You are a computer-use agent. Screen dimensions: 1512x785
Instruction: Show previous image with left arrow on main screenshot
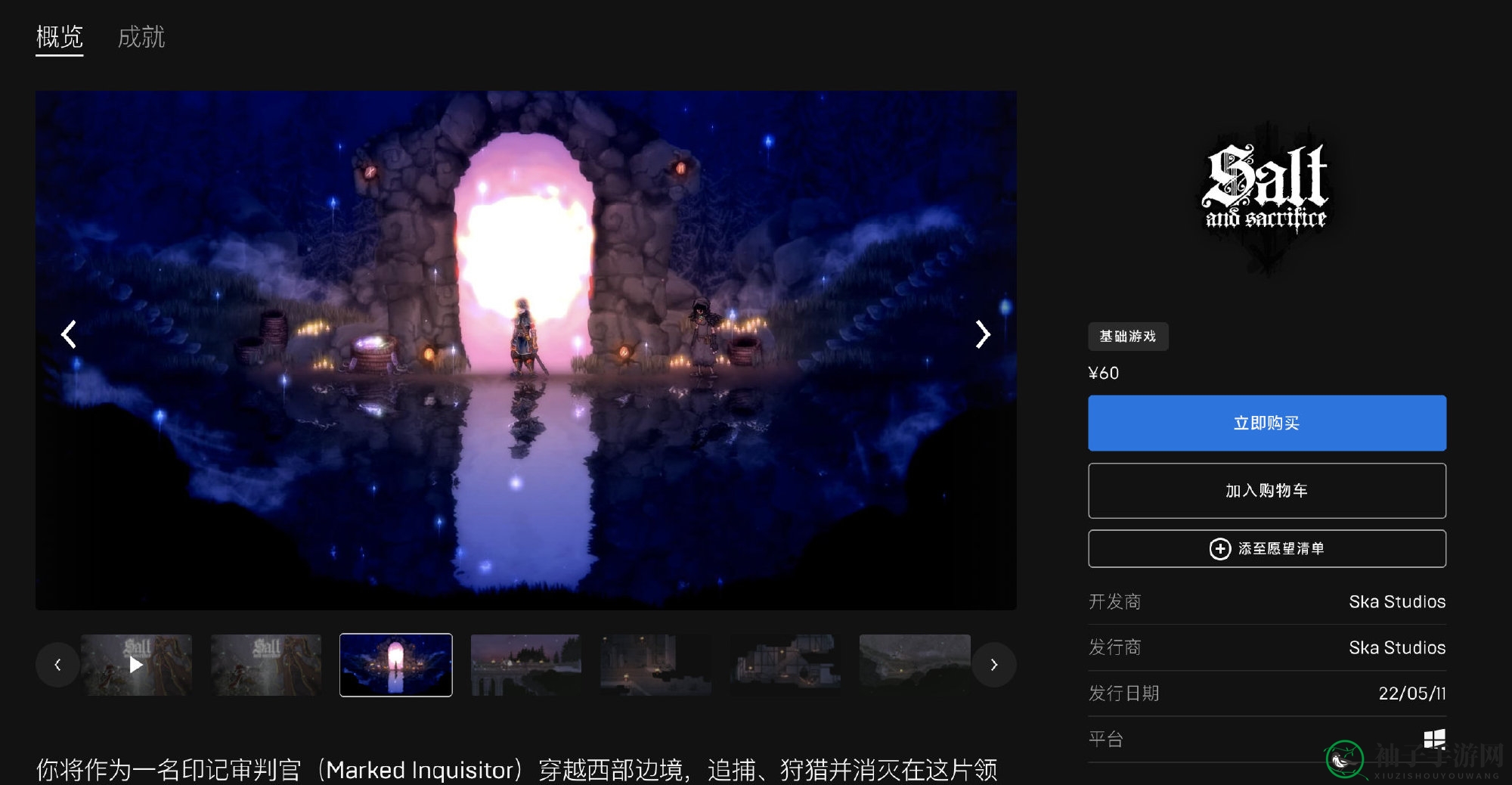point(69,334)
